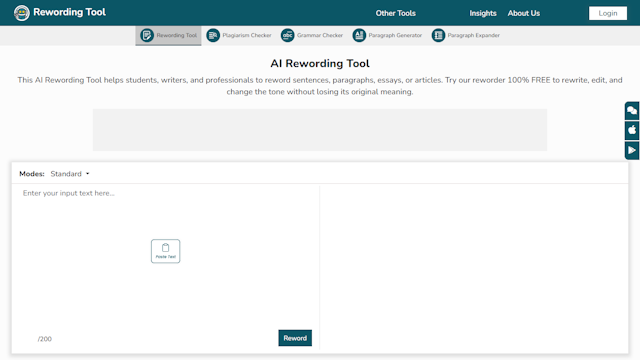Click the Plagiarism Checker tab label
The height and width of the screenshot is (360, 640).
click(x=247, y=36)
